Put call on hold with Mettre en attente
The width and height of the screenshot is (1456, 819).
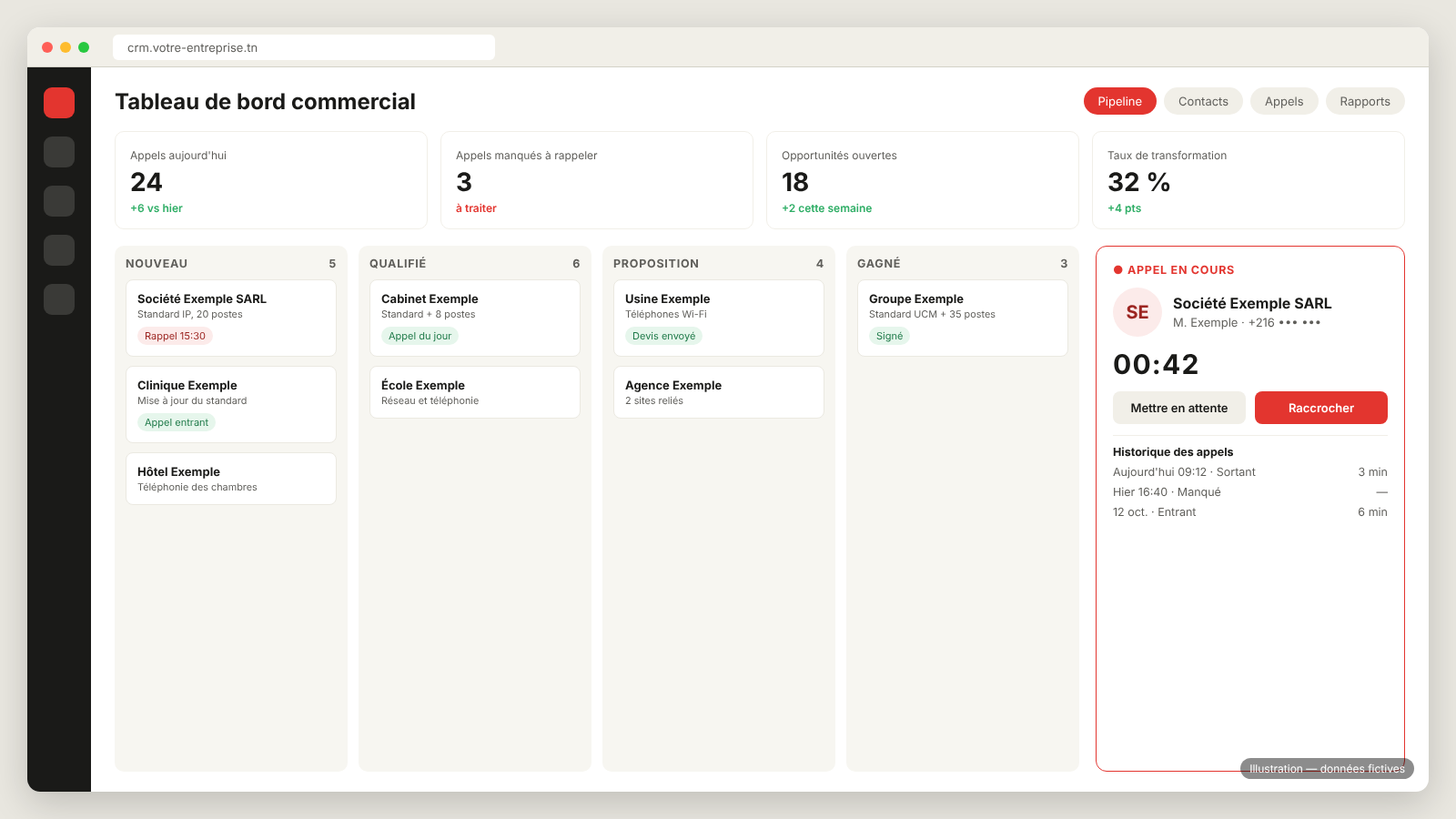1179,408
